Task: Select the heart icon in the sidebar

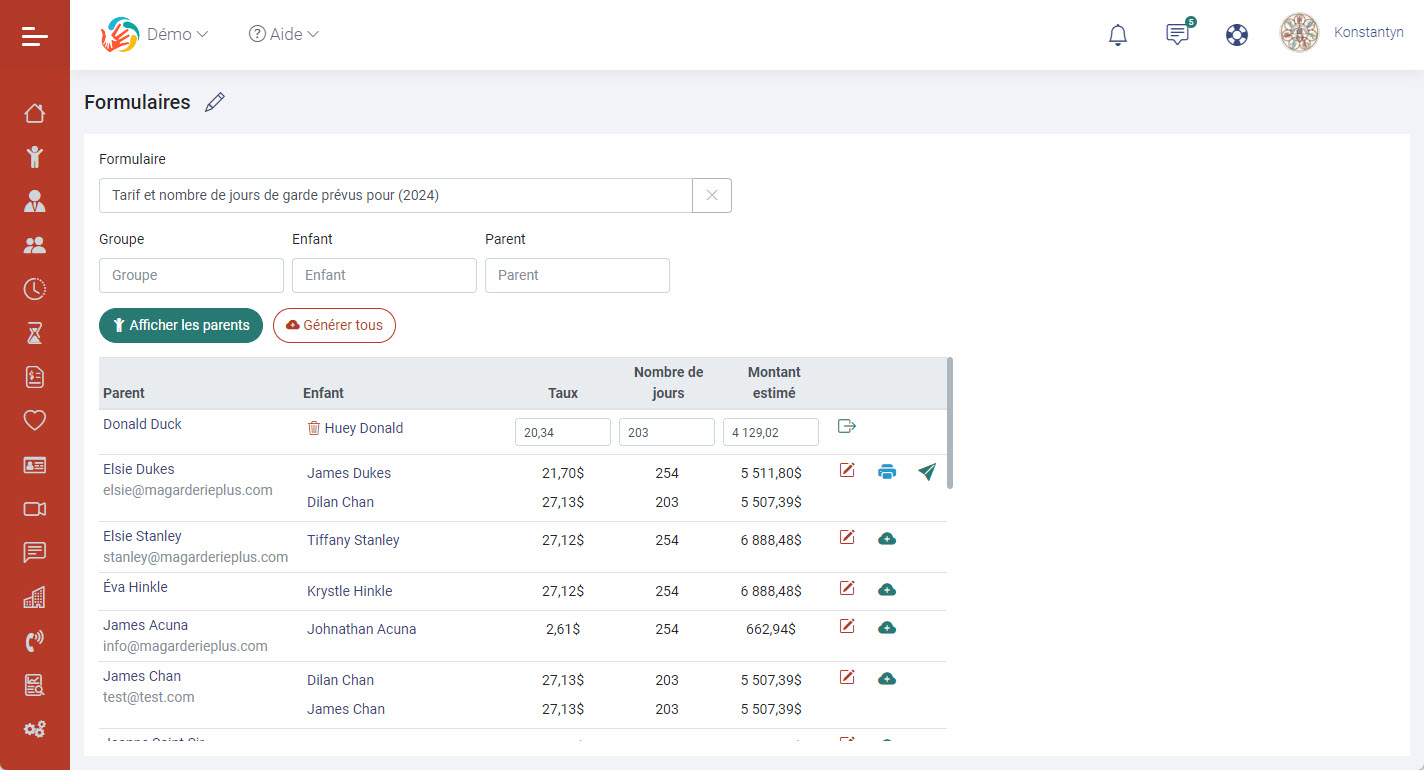Action: (x=34, y=420)
